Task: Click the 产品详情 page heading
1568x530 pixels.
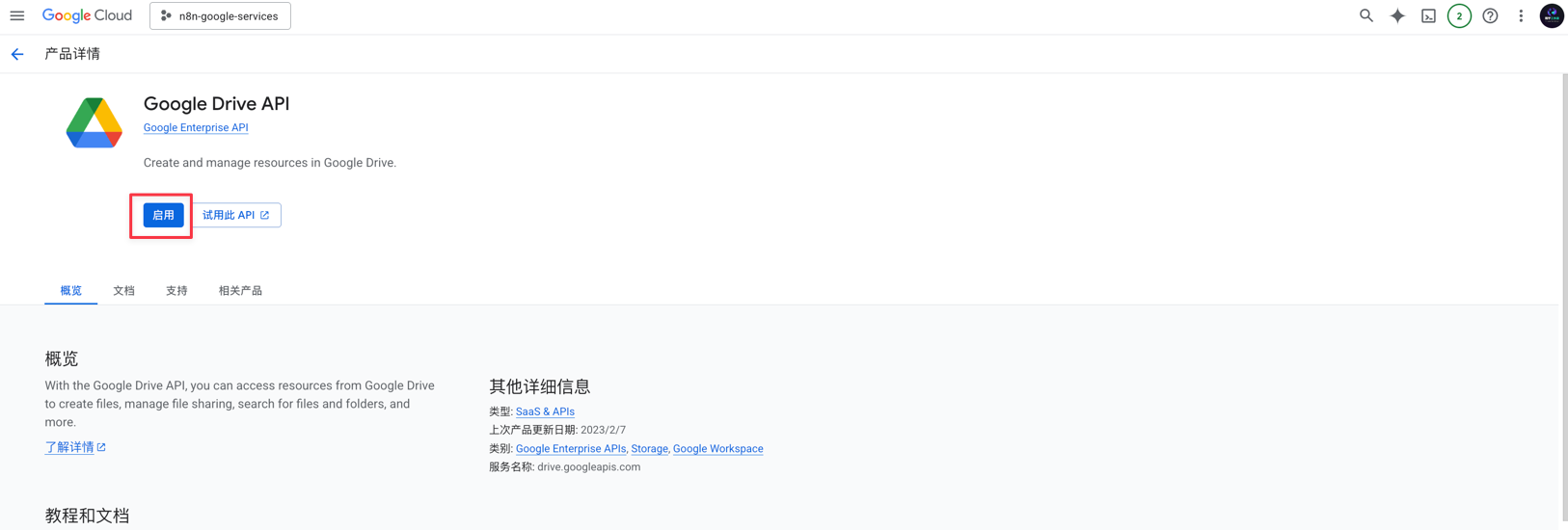Action: (x=72, y=54)
